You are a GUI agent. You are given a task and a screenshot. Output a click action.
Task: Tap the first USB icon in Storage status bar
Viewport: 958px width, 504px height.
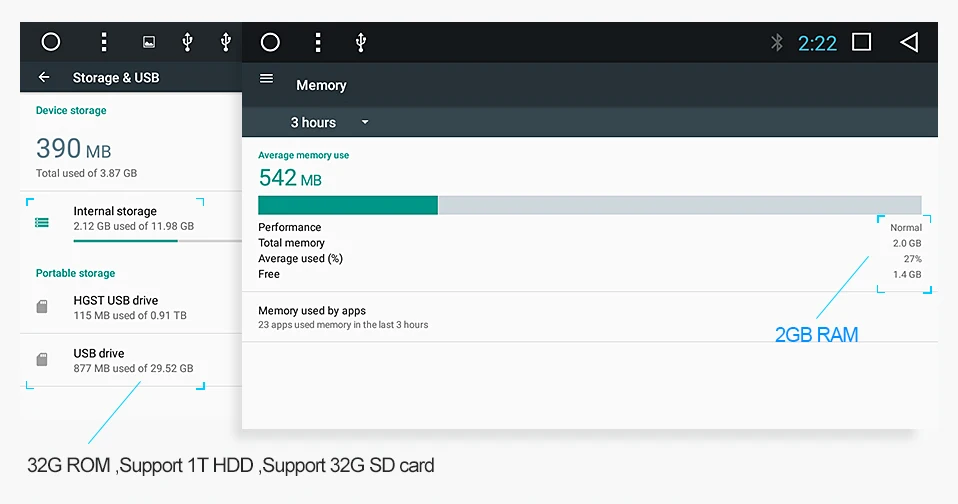pyautogui.click(x=188, y=42)
